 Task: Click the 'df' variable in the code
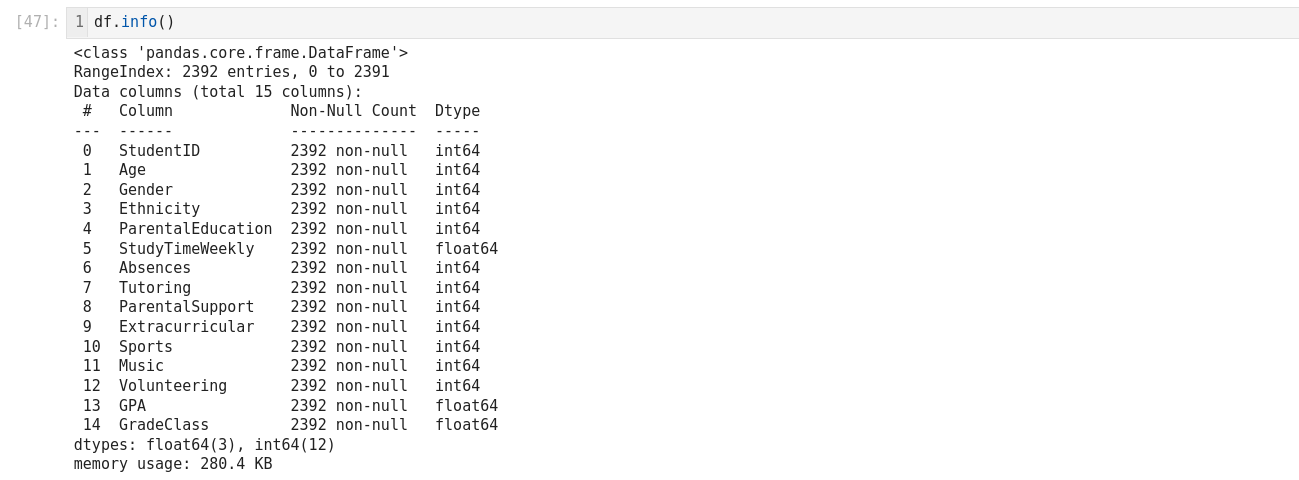103,22
